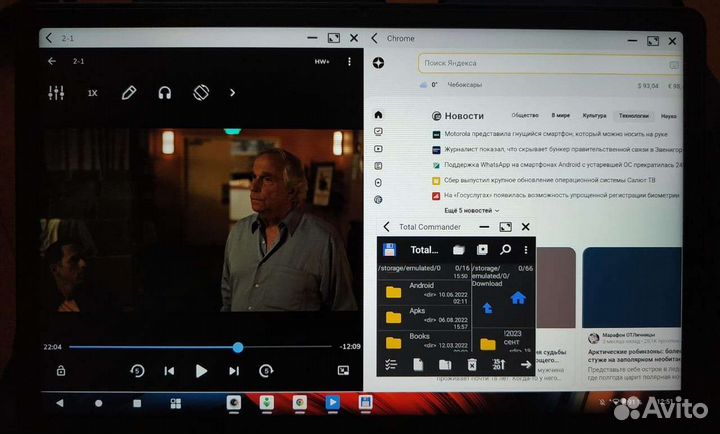Toggle file selection mode in Total Commander

392,365
